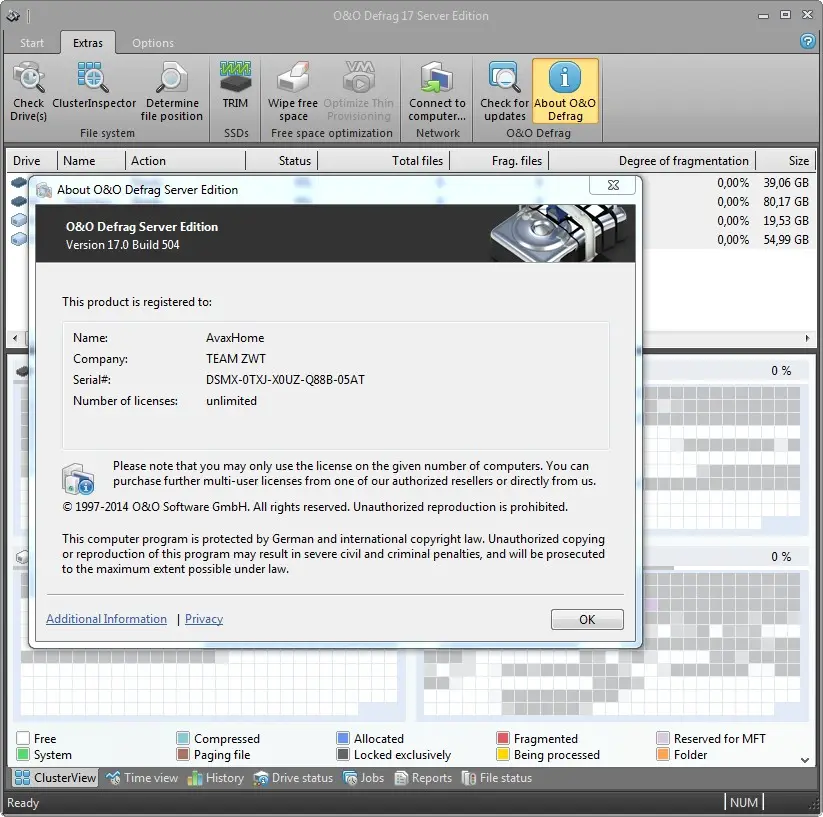Click the System legend green swatch

click(x=23, y=754)
